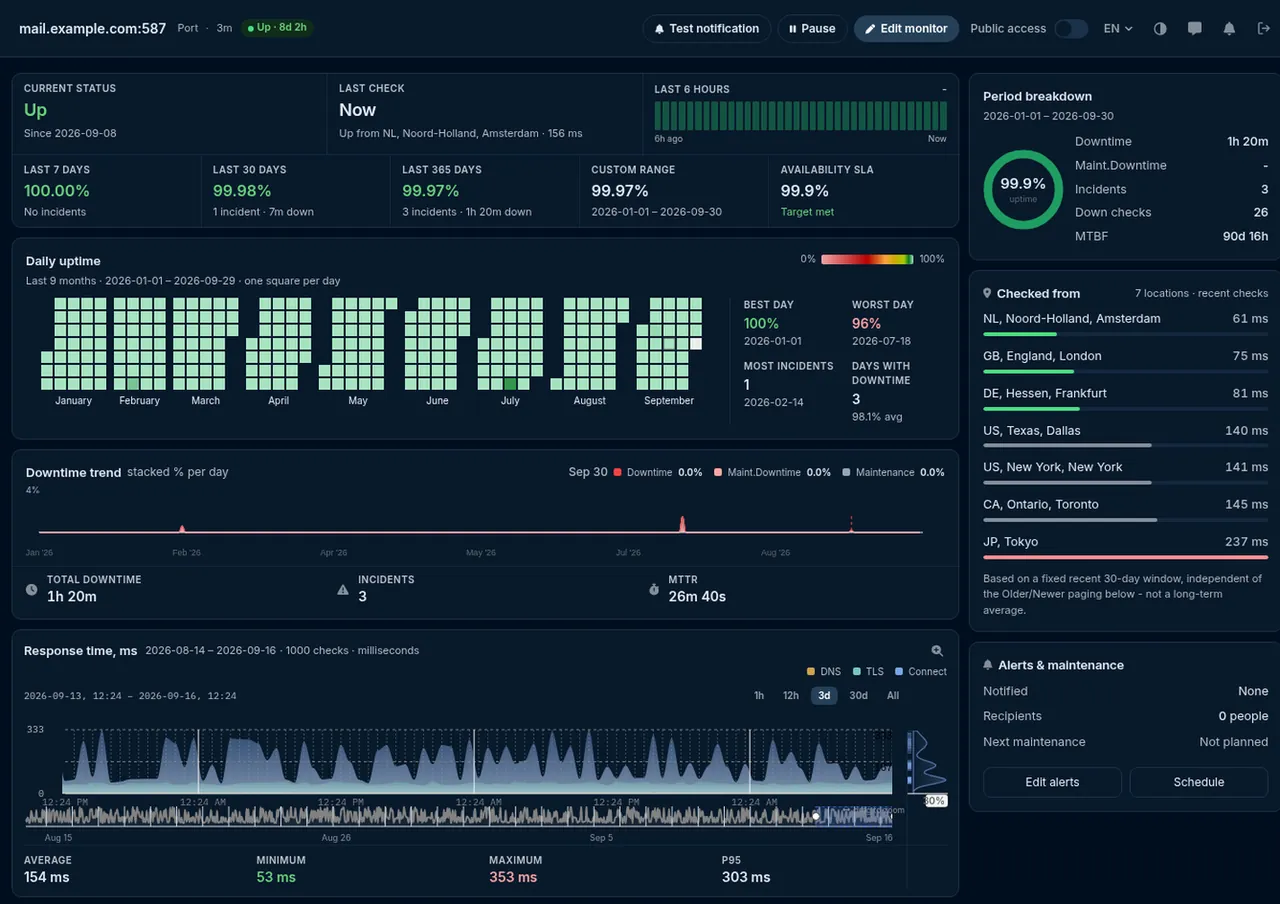Image resolution: width=1280 pixels, height=904 pixels.
Task: Click the 'NL, Noord-Holland, Amsterdam' location row
Action: (x=1125, y=324)
